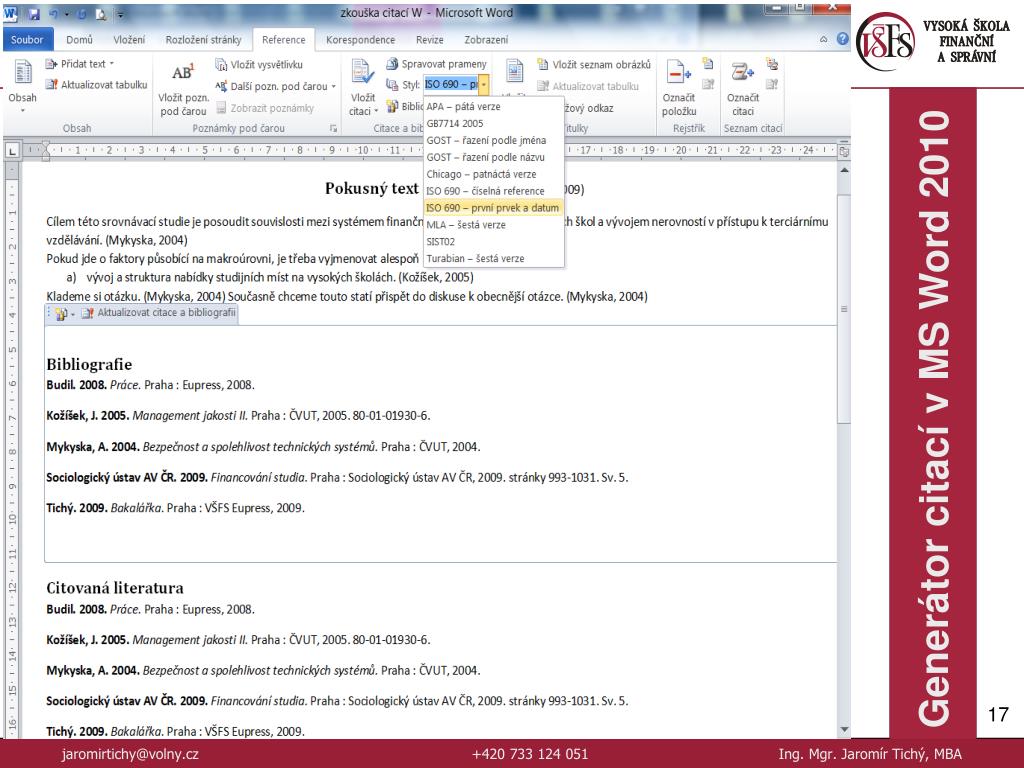Open the Zobrazení tab
Image resolution: width=1024 pixels, height=768 pixels.
click(486, 39)
